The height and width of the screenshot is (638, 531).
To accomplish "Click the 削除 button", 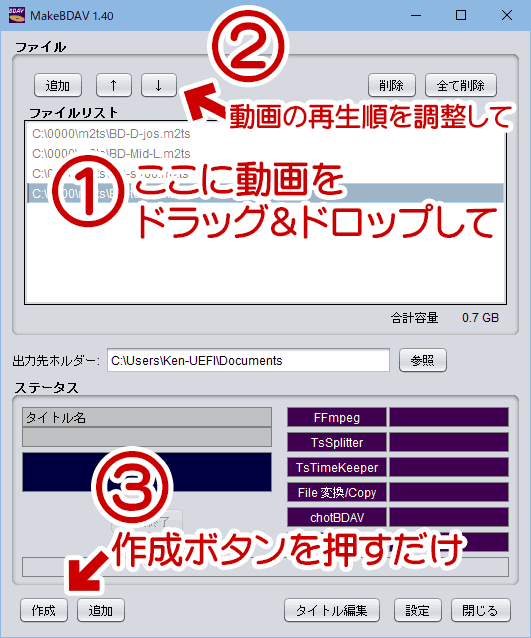I will click(x=391, y=85).
